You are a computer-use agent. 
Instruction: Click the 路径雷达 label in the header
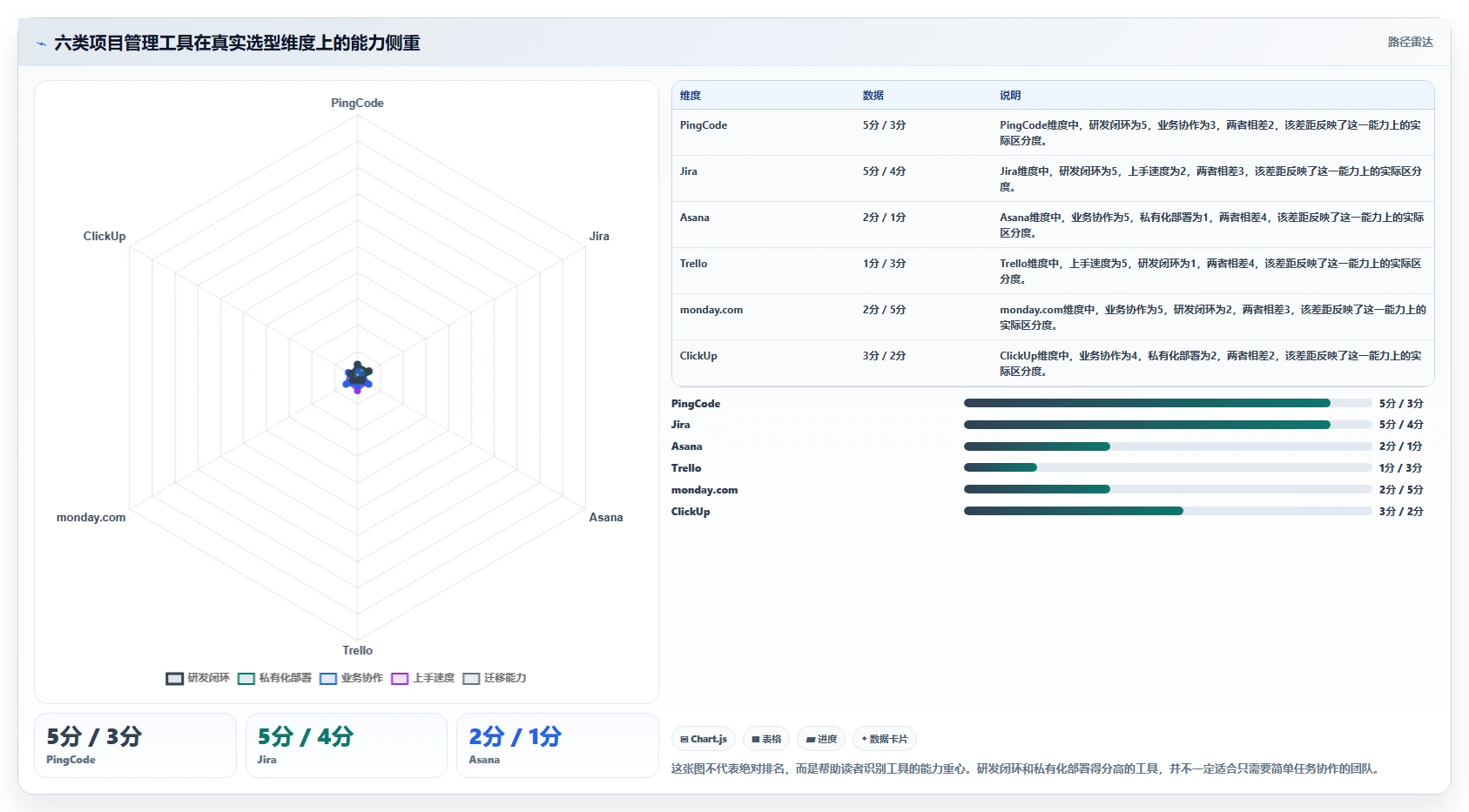pos(1410,42)
